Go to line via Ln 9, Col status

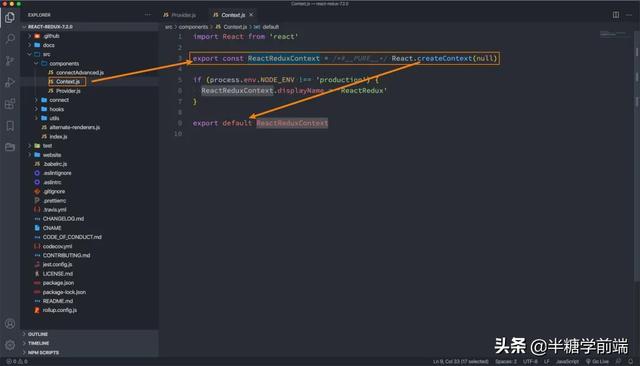[460, 362]
